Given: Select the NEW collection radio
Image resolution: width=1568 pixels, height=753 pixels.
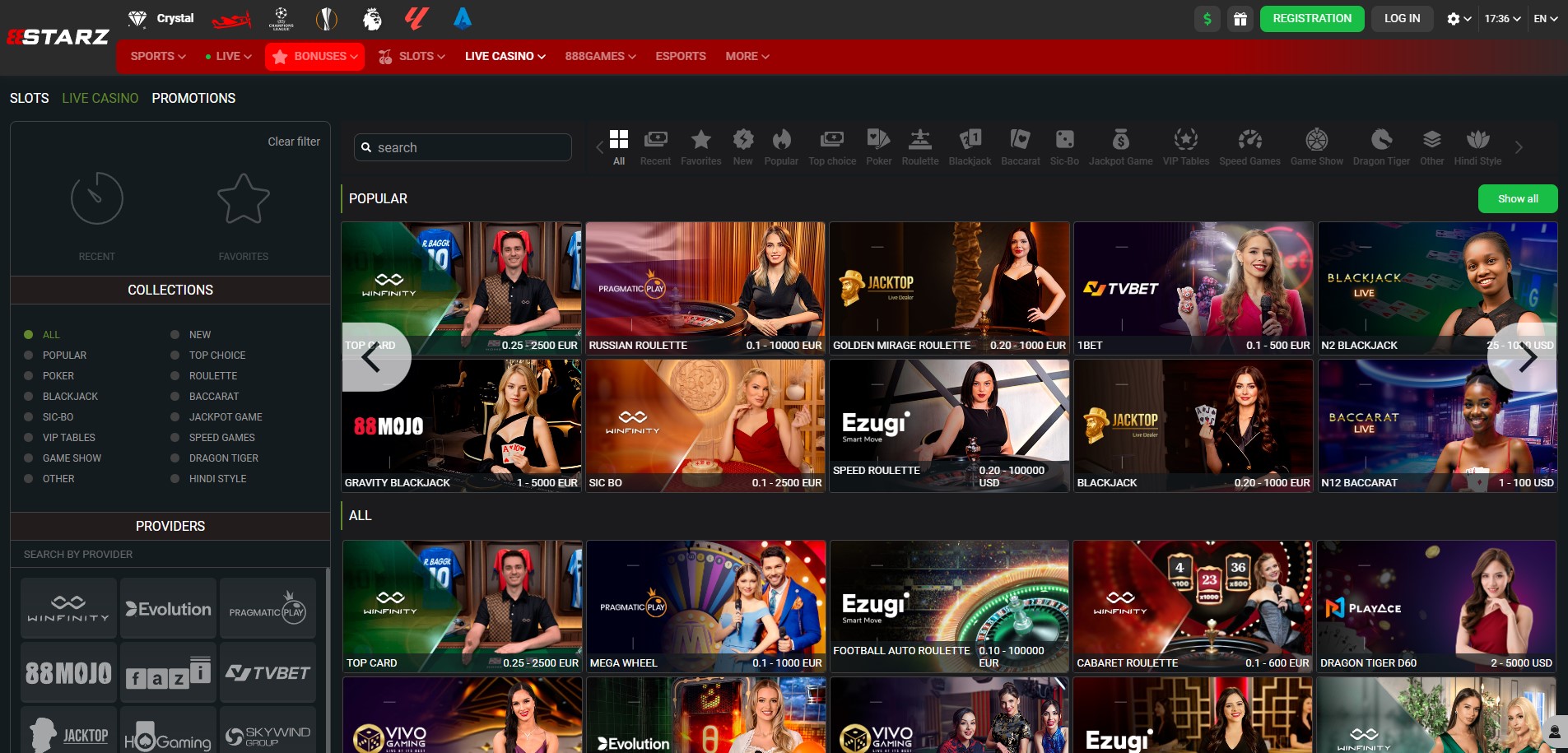Looking at the screenshot, I should [x=174, y=334].
